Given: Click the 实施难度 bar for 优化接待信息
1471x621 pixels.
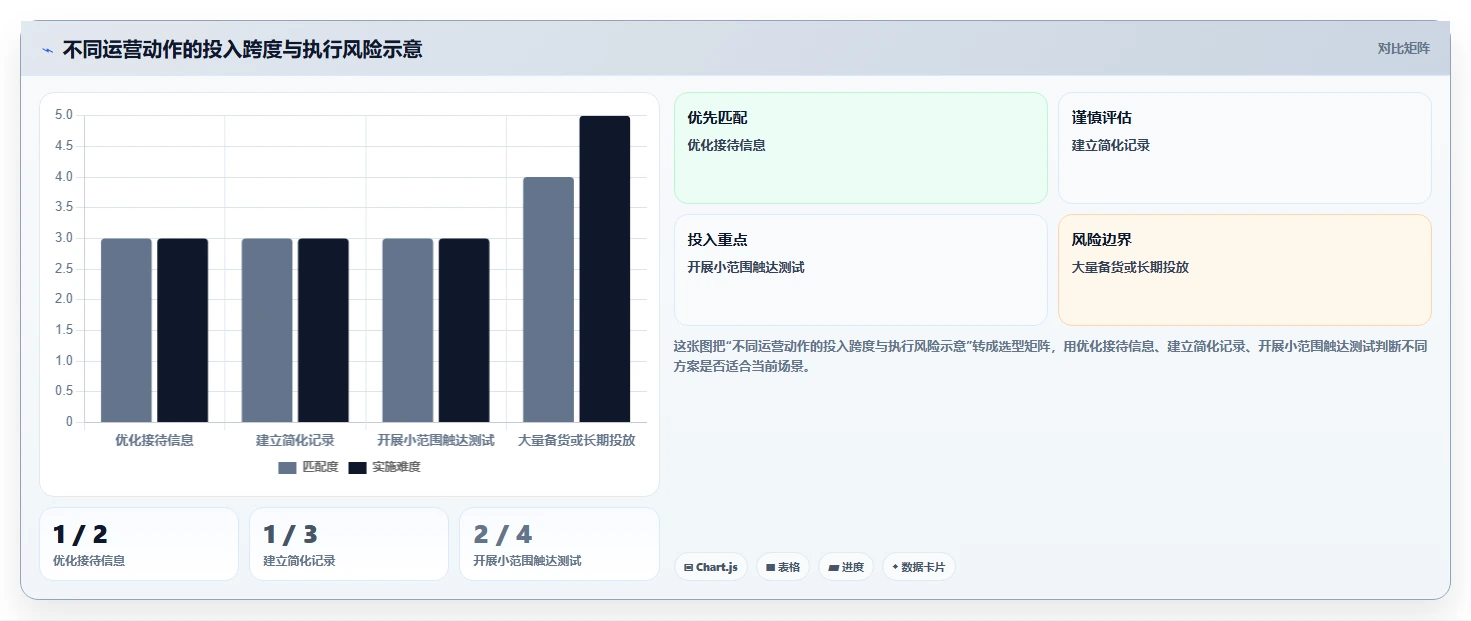Looking at the screenshot, I should tap(183, 330).
